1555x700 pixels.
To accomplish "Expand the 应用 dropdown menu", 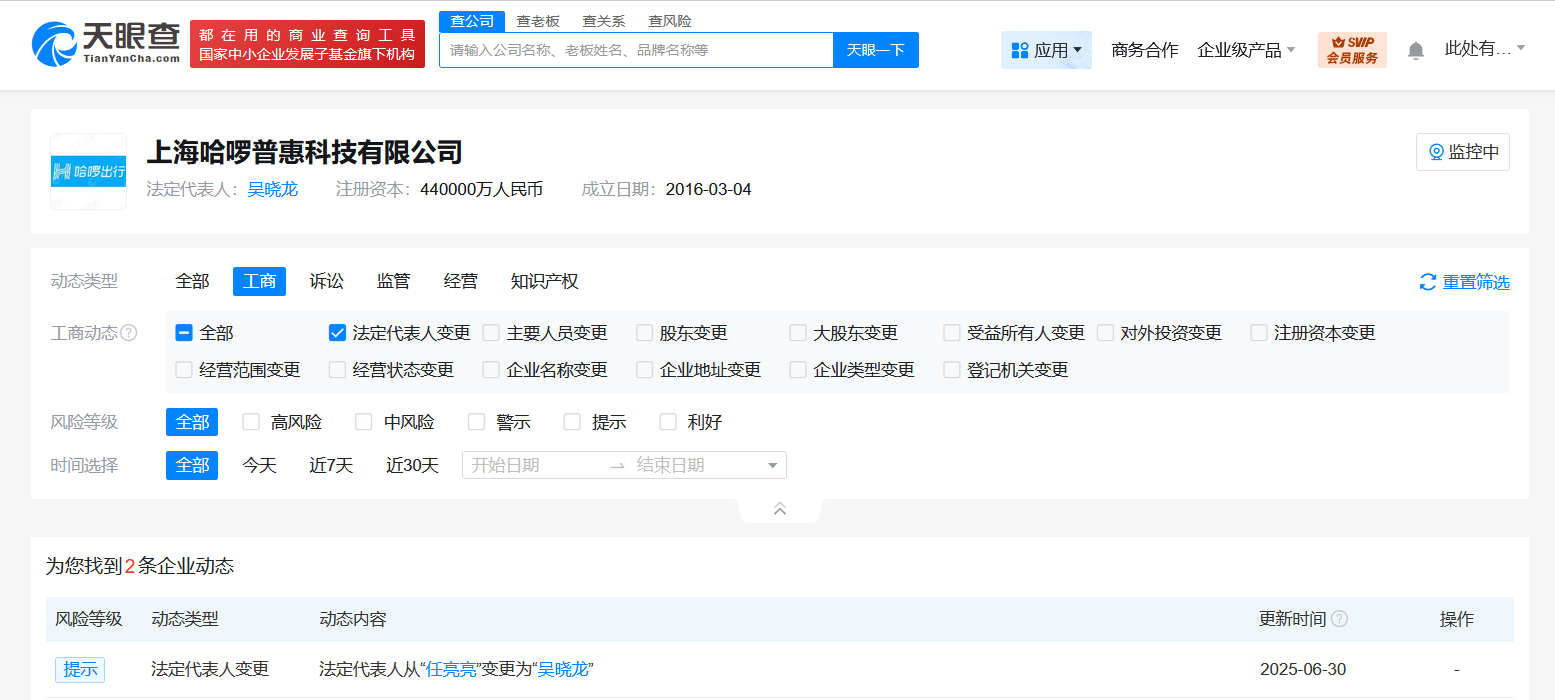I will 1046,50.
